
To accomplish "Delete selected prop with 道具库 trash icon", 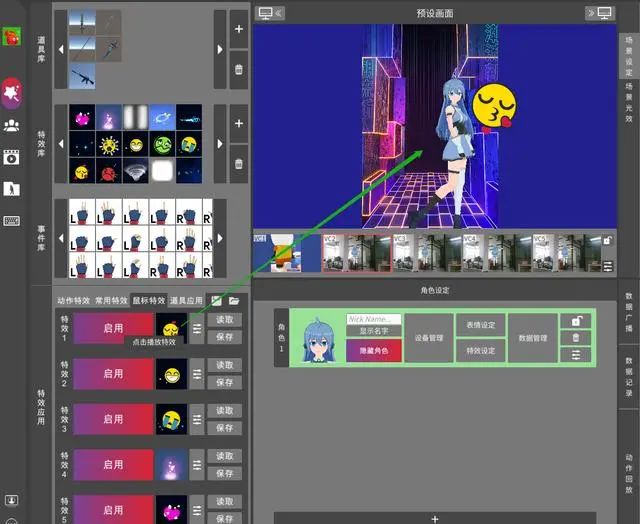I will [239, 70].
